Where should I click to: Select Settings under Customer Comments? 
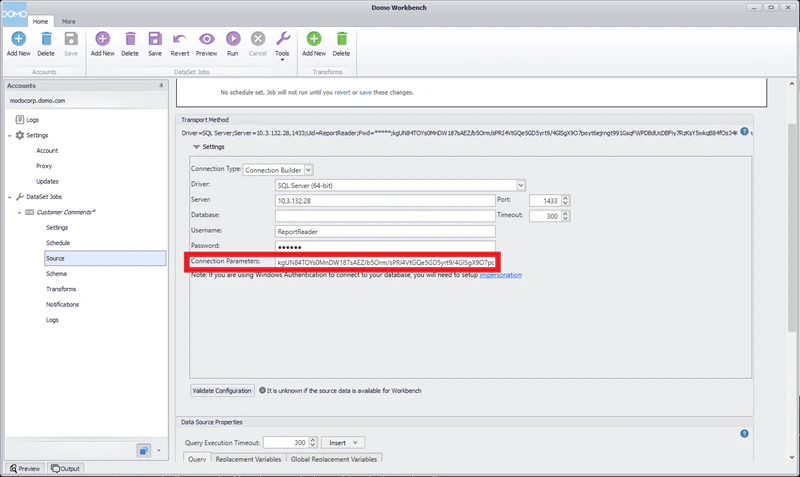57,228
